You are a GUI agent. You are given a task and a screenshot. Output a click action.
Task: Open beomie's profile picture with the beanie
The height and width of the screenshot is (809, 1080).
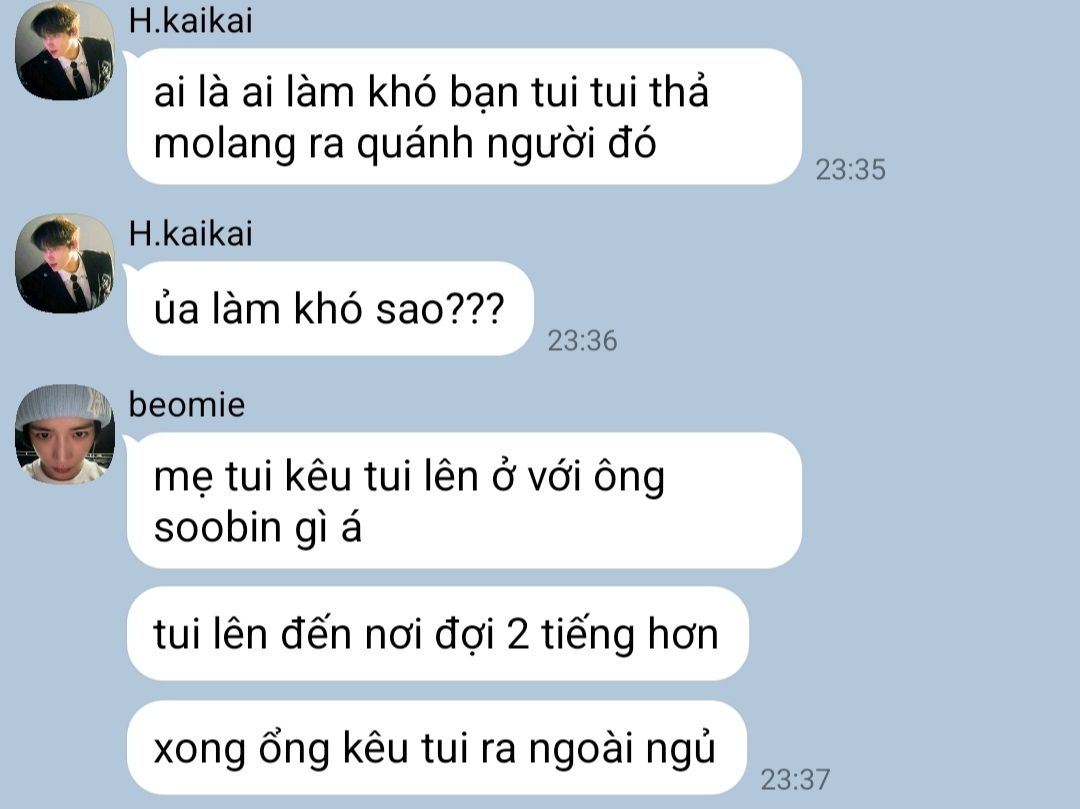click(65, 434)
